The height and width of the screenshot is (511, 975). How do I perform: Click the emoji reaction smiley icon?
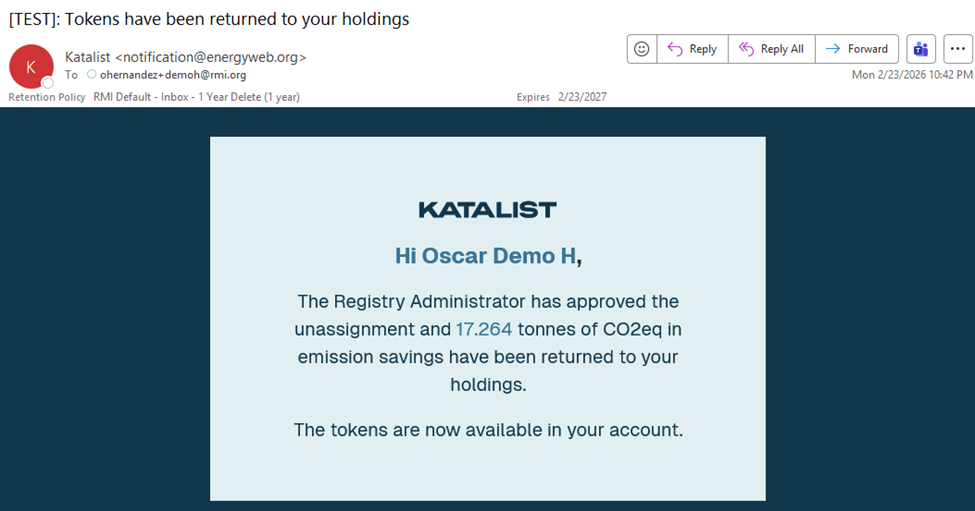[642, 49]
